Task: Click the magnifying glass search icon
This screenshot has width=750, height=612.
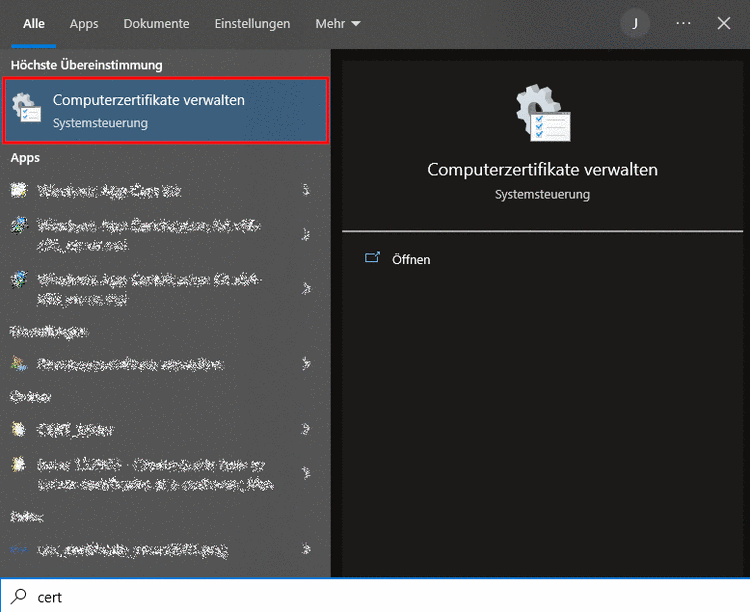Action: tap(19, 596)
